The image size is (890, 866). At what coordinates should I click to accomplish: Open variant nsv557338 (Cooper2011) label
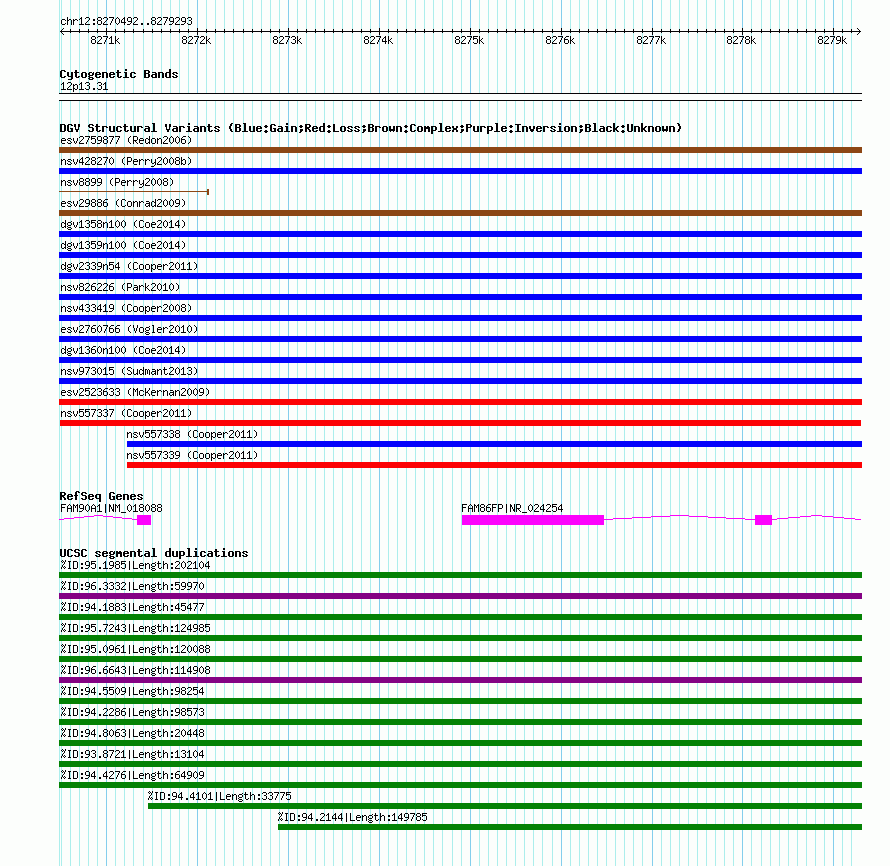(x=192, y=434)
